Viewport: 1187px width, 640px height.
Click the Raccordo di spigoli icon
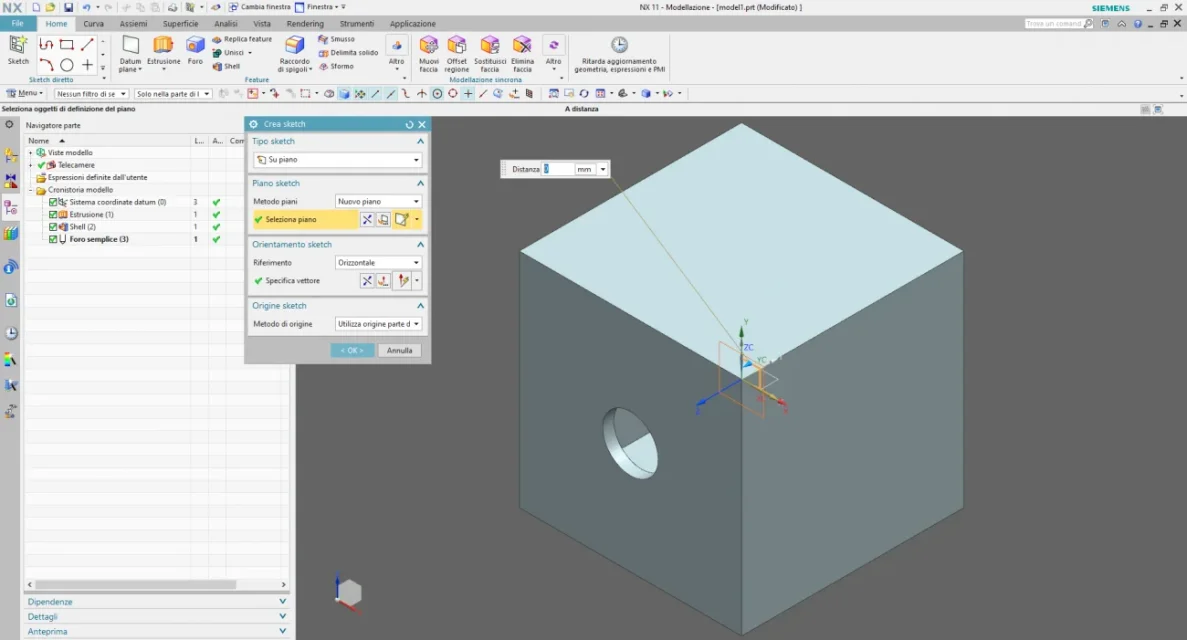[x=294, y=45]
